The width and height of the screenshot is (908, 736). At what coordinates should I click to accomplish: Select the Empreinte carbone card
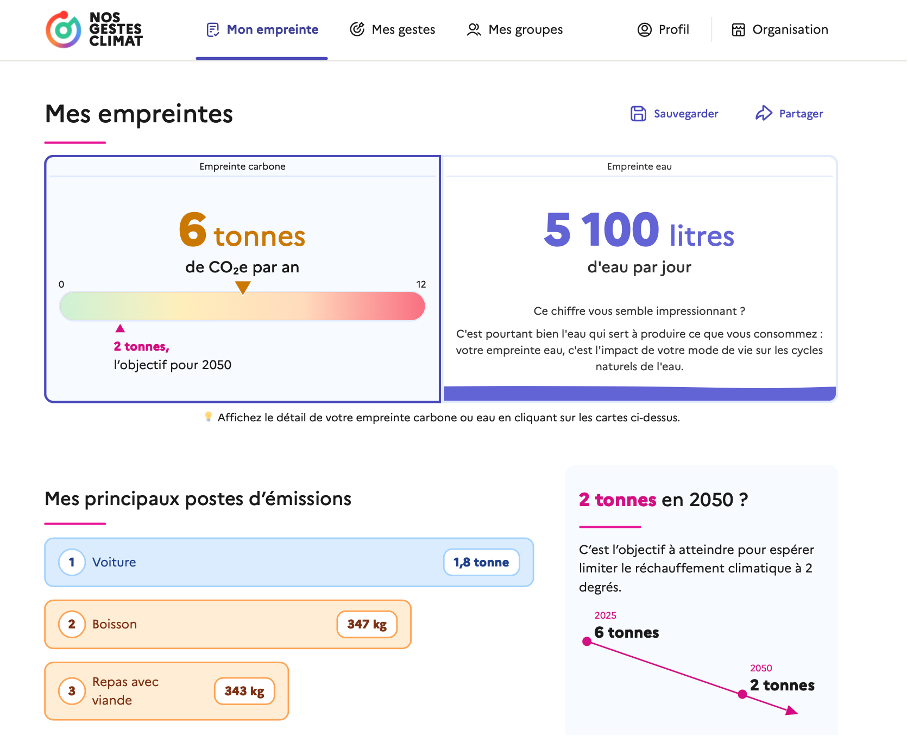pyautogui.click(x=242, y=278)
